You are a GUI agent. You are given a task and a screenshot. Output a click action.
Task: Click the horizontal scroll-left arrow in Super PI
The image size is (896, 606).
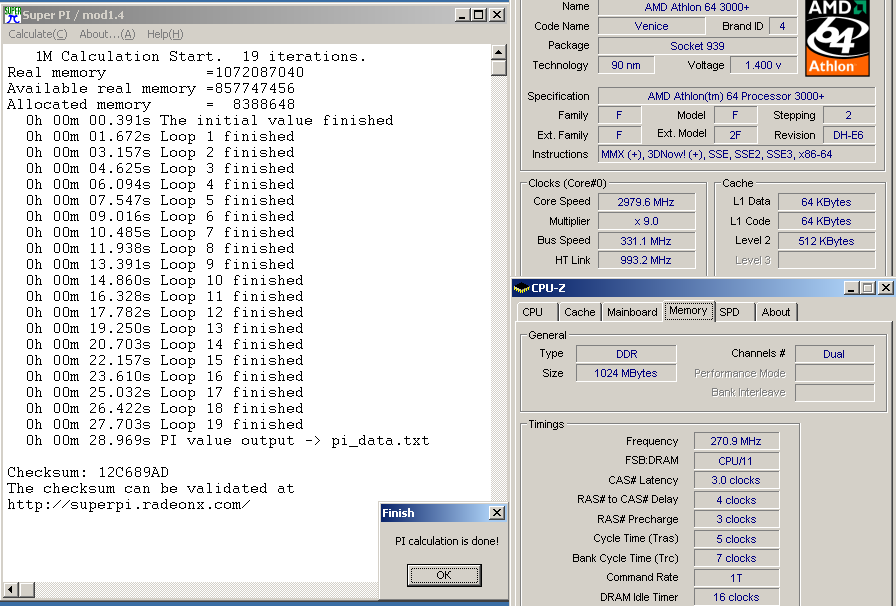pos(11,589)
